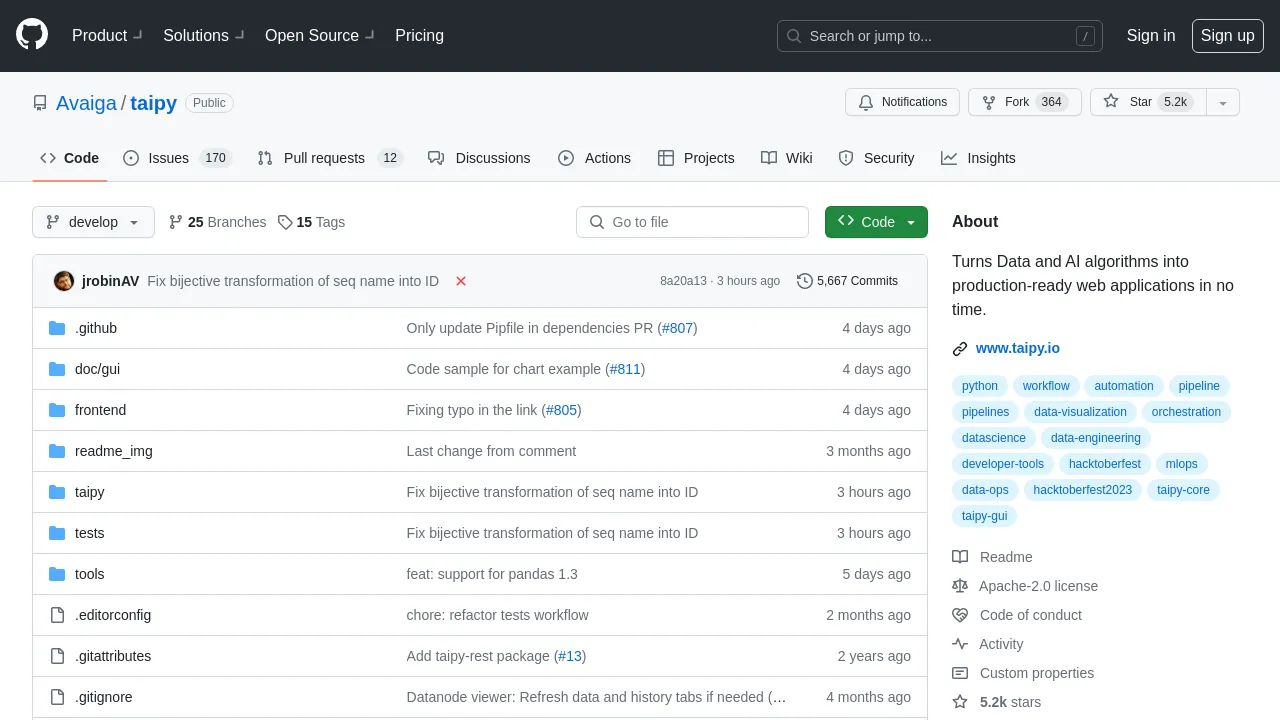The image size is (1280, 720).
Task: Switch to the Pull requests tab
Action: click(x=329, y=158)
